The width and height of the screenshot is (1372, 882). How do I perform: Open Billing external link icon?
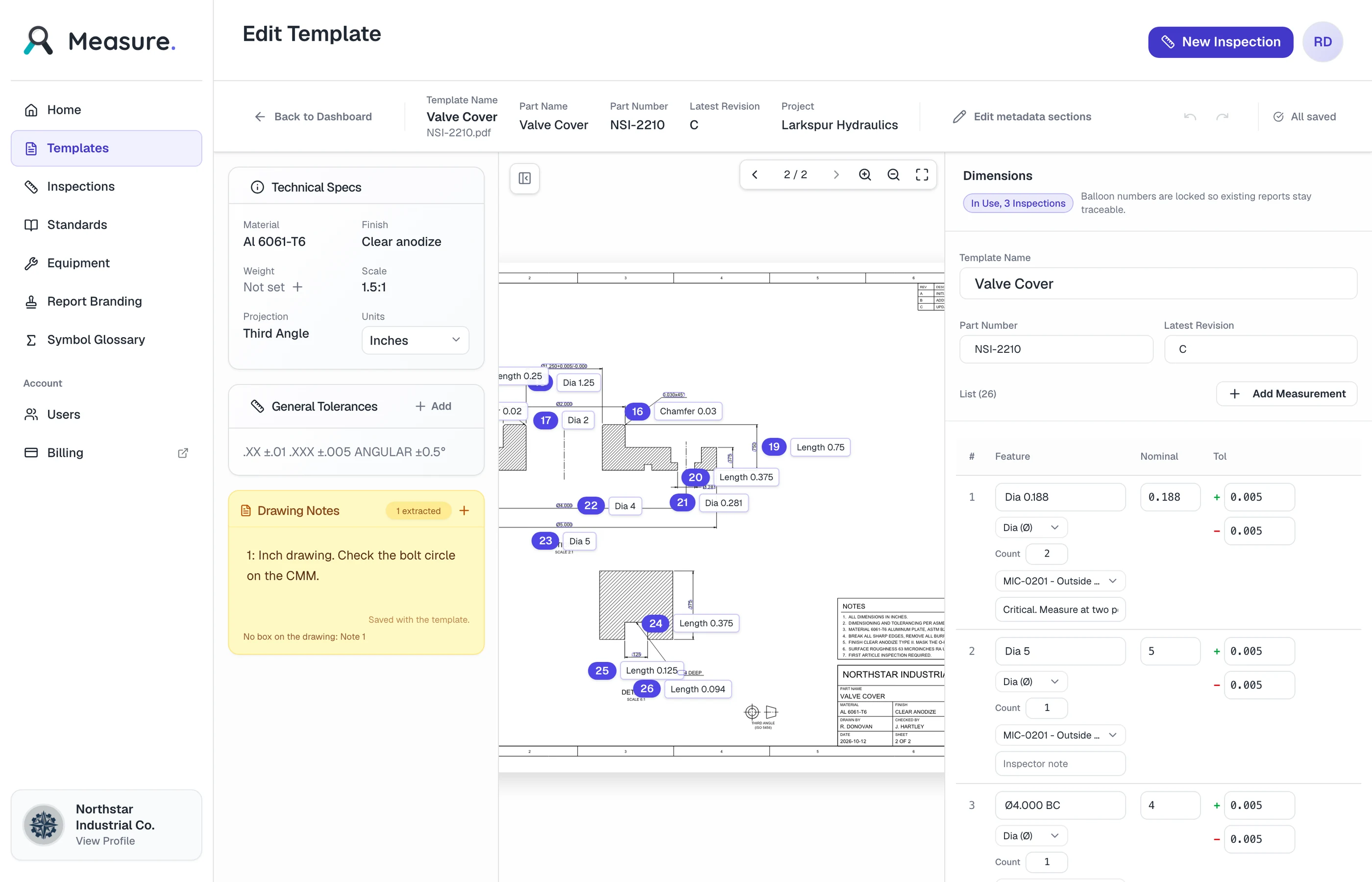pos(183,453)
